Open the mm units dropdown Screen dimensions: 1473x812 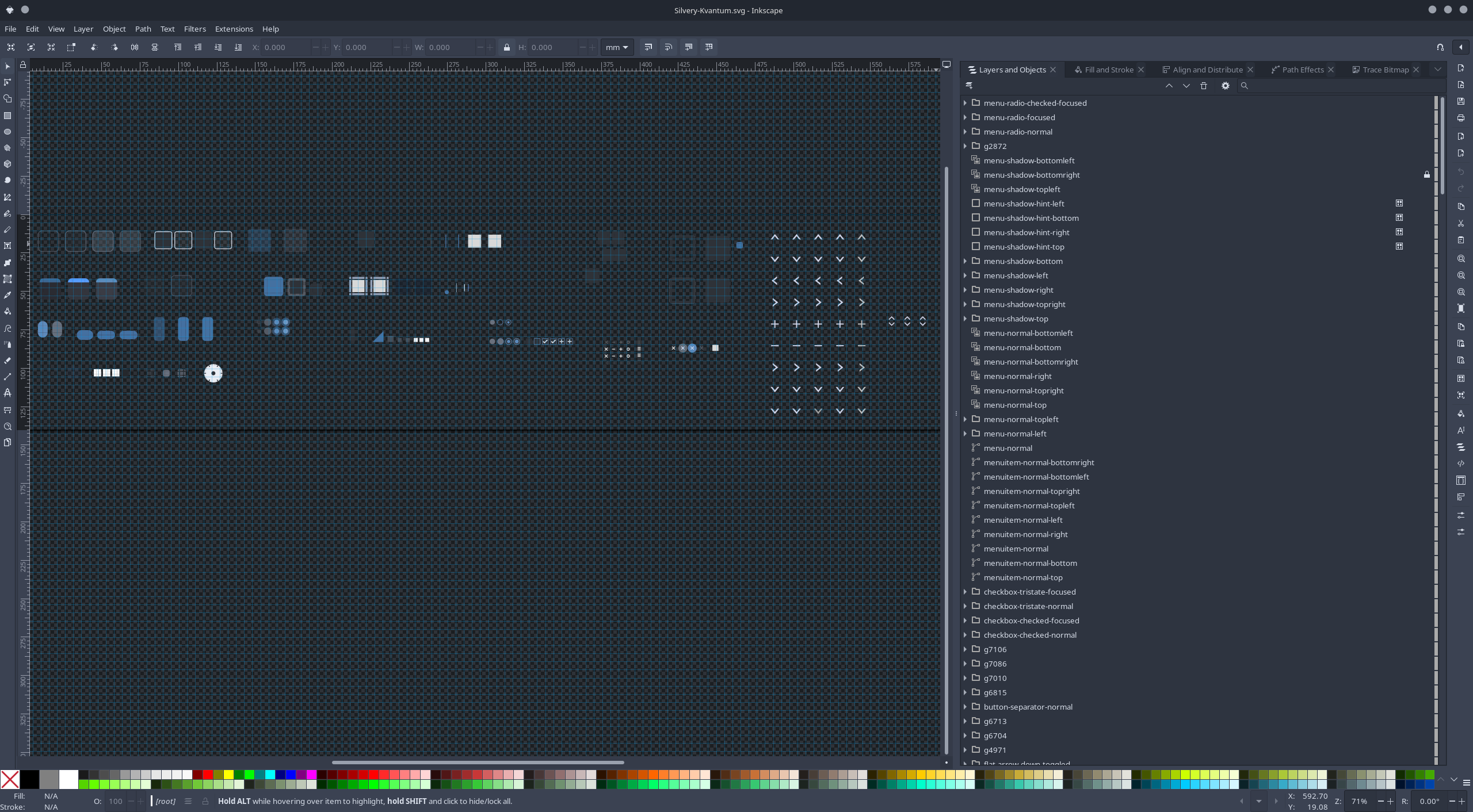617,48
